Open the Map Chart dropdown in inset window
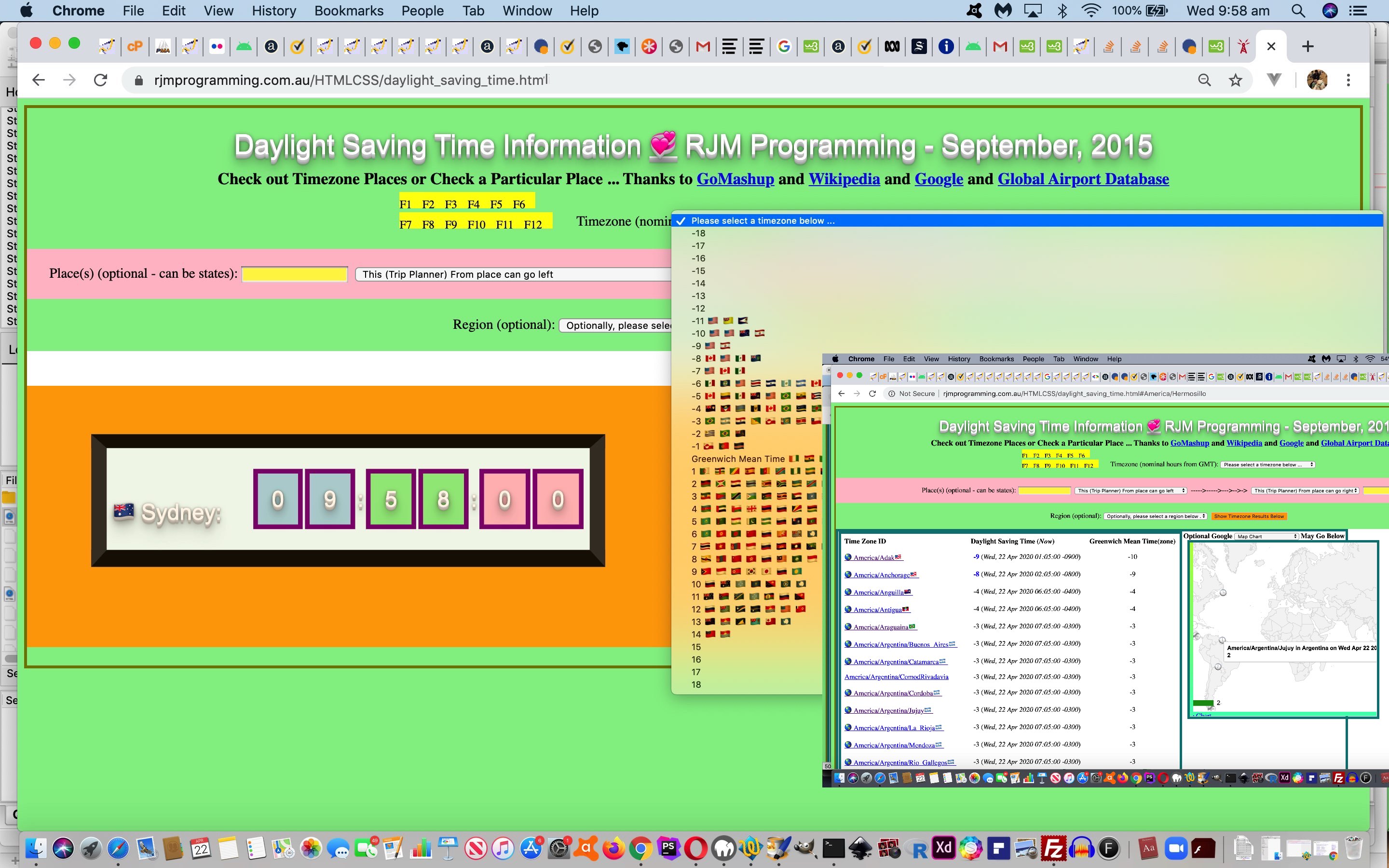1389x868 pixels. click(x=1266, y=536)
